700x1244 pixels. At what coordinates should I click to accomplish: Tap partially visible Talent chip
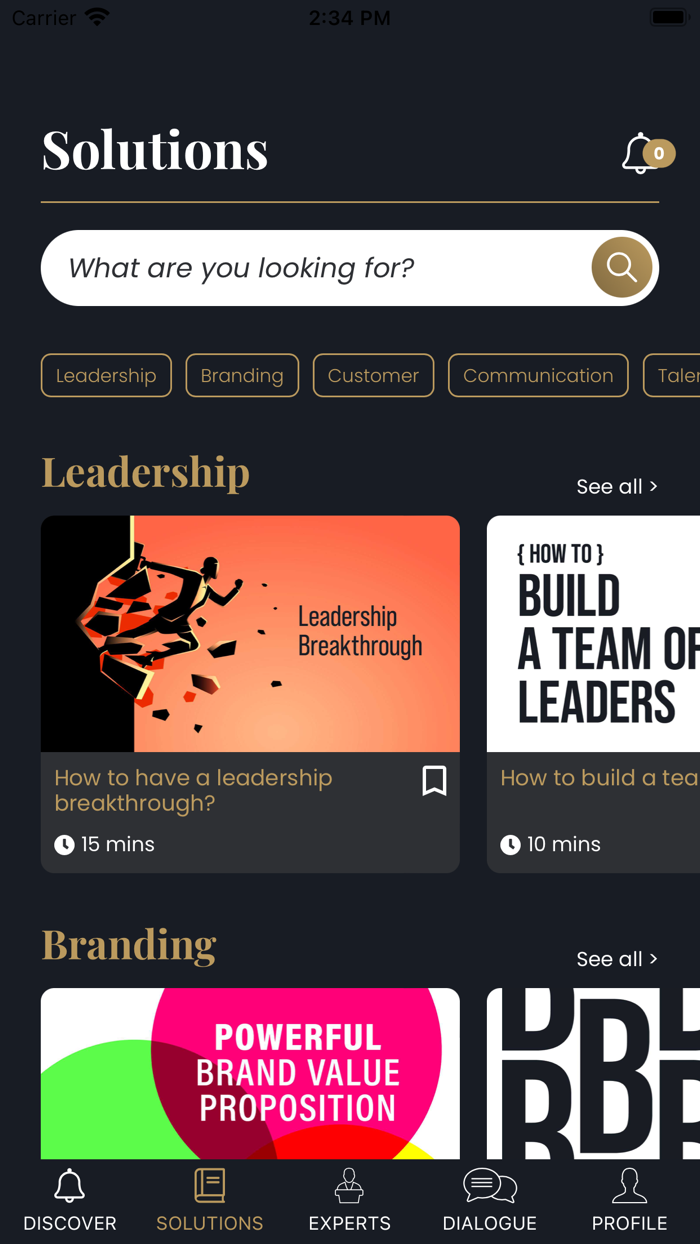[671, 375]
